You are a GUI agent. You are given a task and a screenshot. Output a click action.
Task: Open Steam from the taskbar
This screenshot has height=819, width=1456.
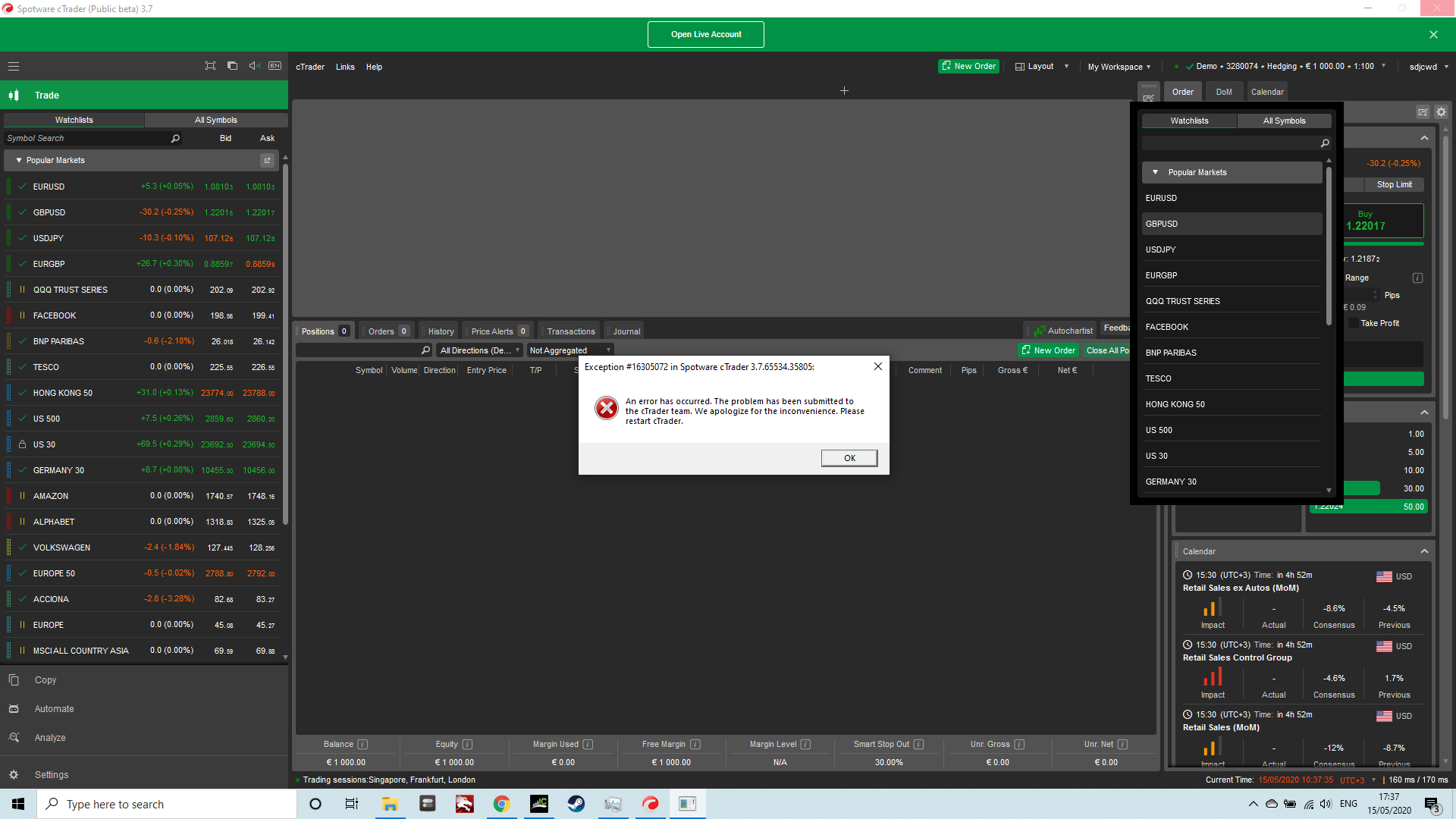point(576,804)
